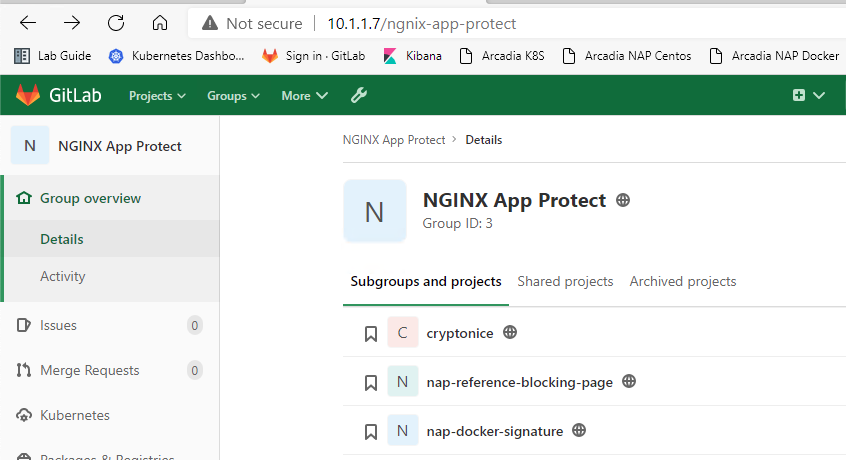Click the cryptonice C avatar
This screenshot has height=460, width=846.
click(x=402, y=332)
